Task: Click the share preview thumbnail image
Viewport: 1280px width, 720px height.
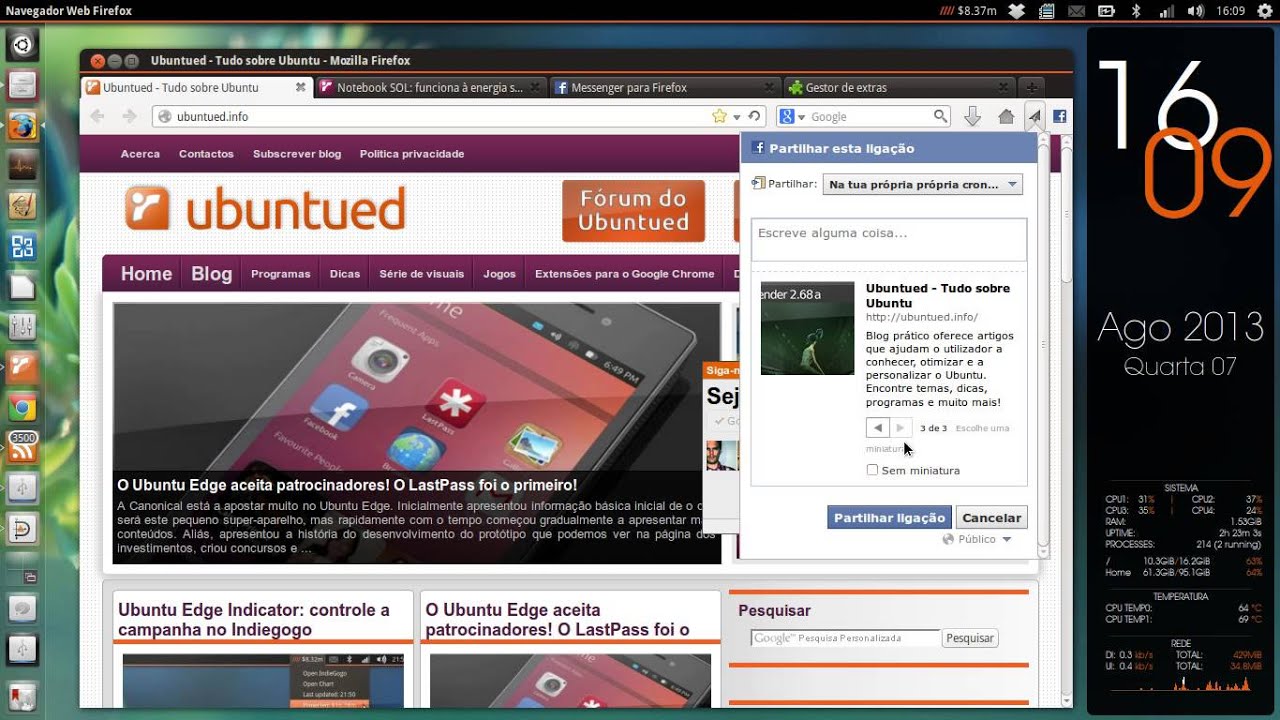Action: 807,328
